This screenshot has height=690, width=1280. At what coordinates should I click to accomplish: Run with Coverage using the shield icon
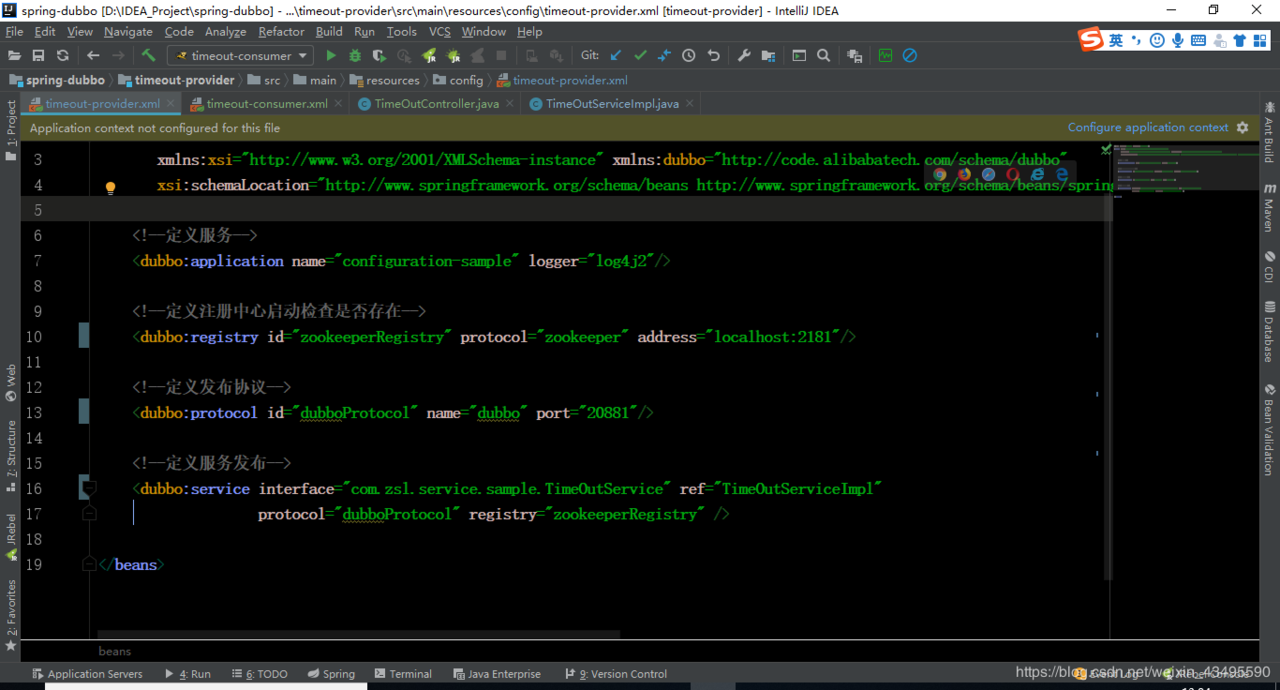coord(380,56)
